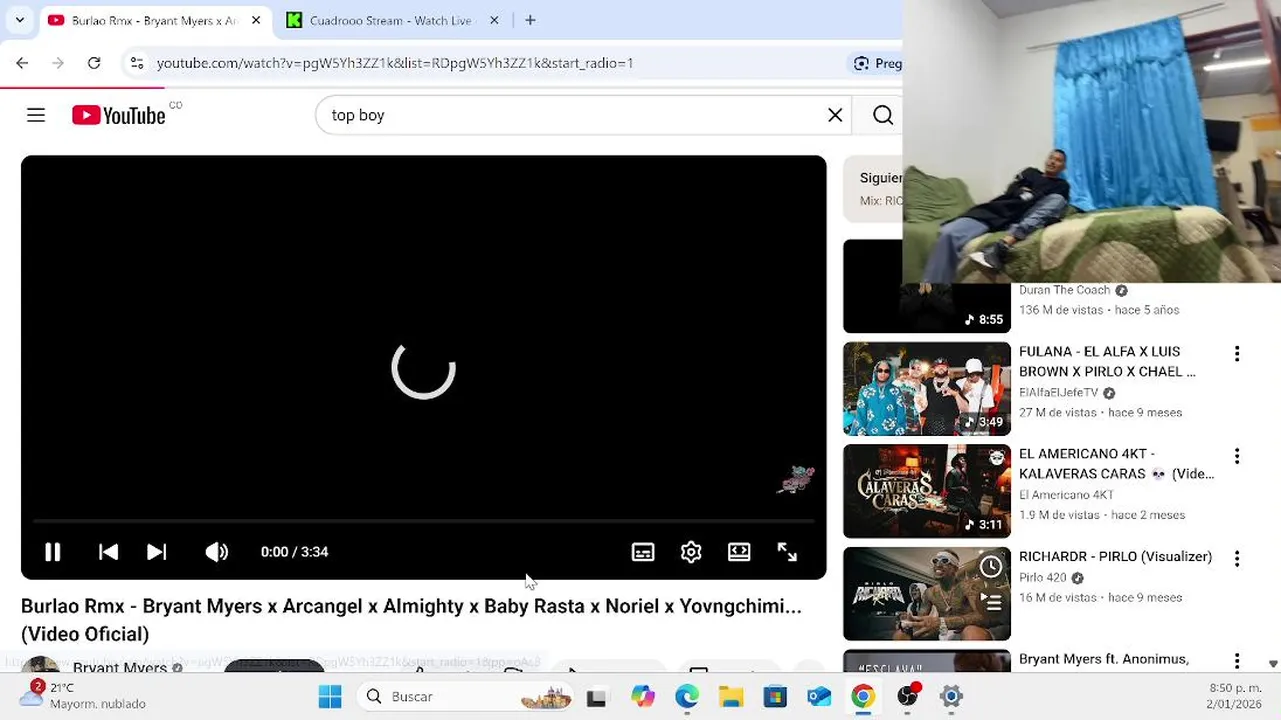Open File Explorer from taskbar
Screen dimensions: 1281x720
tap(731, 697)
